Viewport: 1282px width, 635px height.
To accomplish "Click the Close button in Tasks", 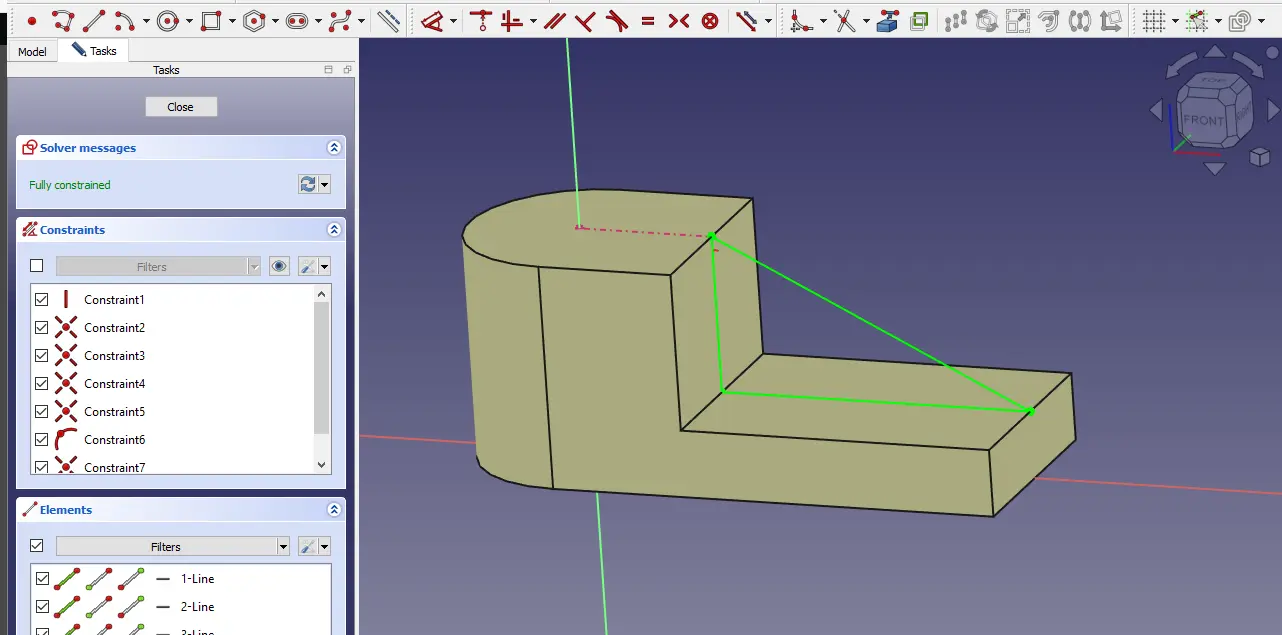I will point(181,107).
